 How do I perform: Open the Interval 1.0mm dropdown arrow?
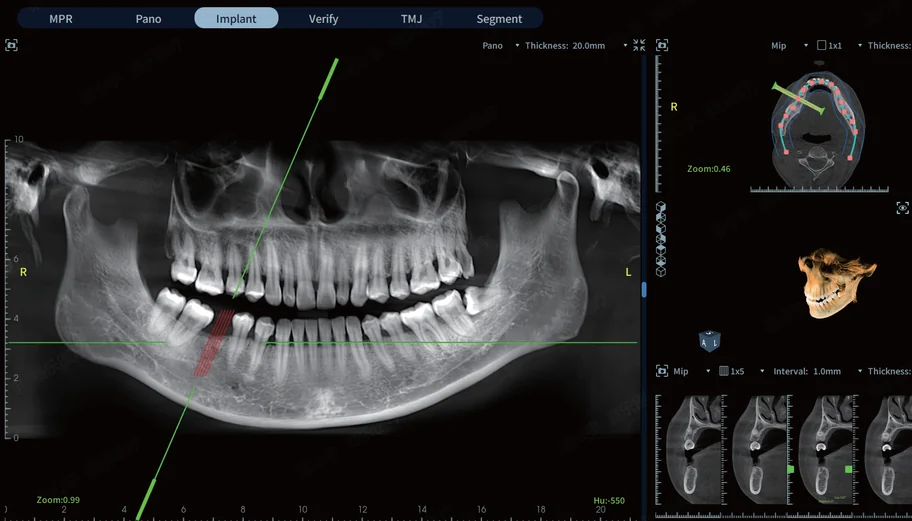point(860,371)
